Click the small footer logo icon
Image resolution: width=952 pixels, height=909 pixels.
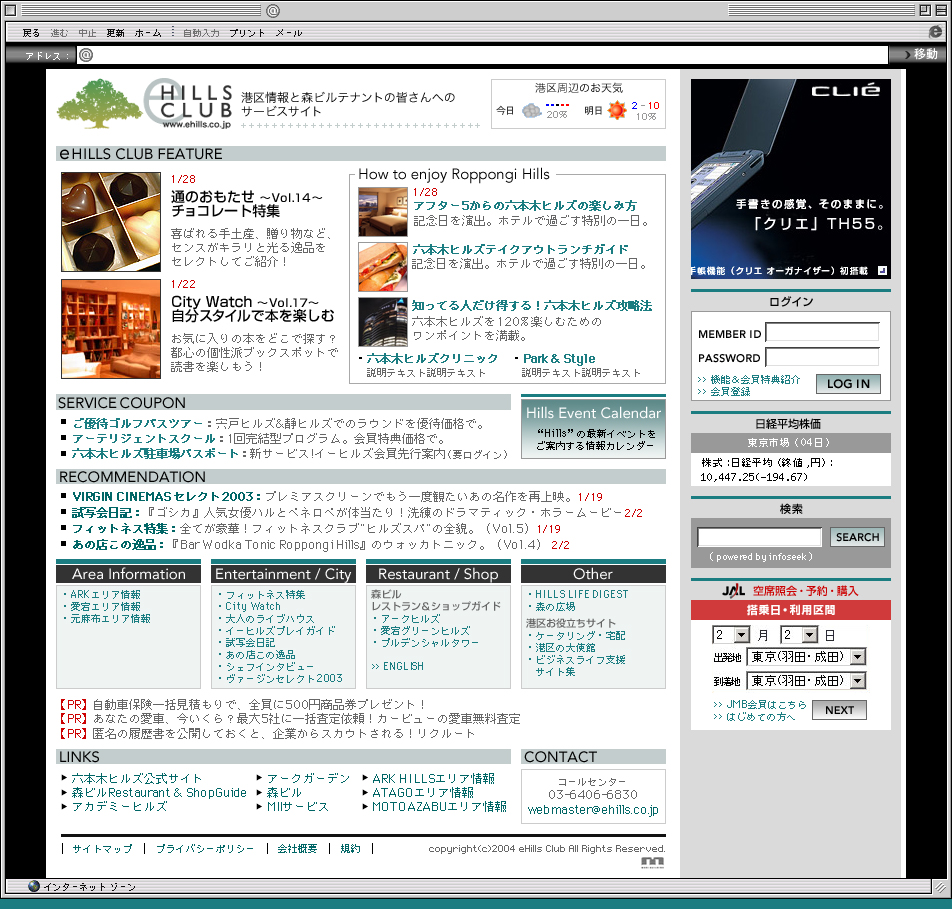pyautogui.click(x=653, y=862)
